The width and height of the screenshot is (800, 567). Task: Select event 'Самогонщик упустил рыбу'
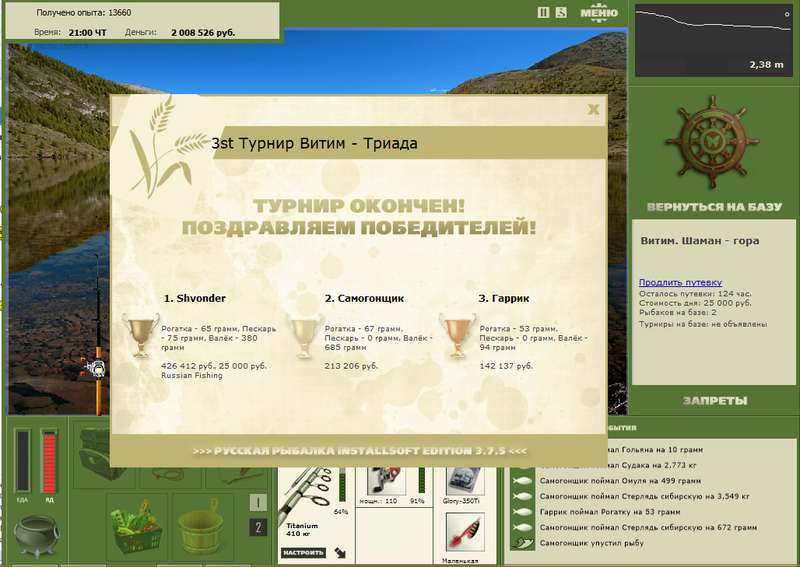(591, 544)
